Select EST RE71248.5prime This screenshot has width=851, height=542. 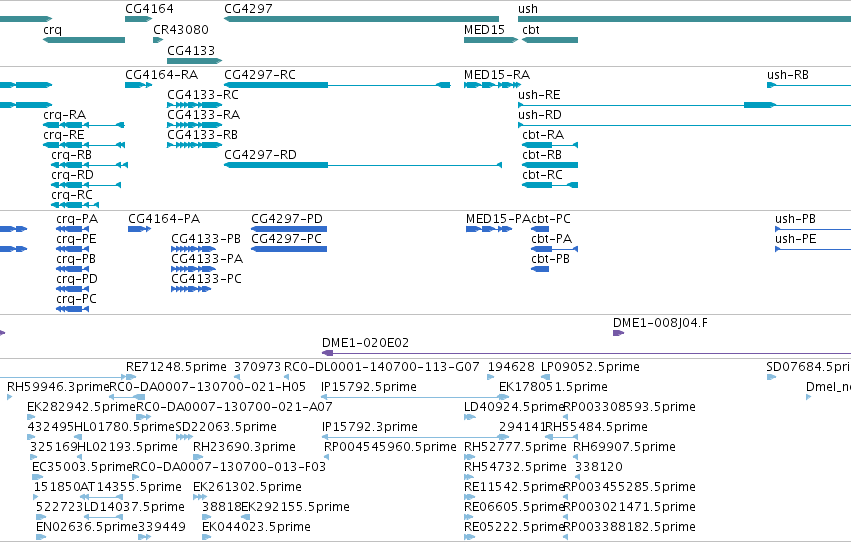(131, 377)
